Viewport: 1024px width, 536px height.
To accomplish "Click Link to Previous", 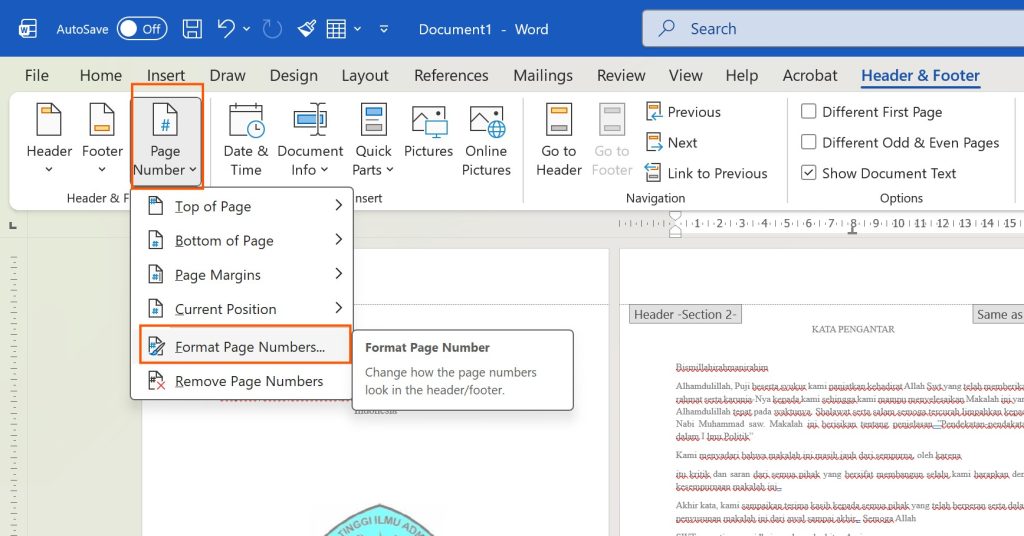I will click(706, 173).
